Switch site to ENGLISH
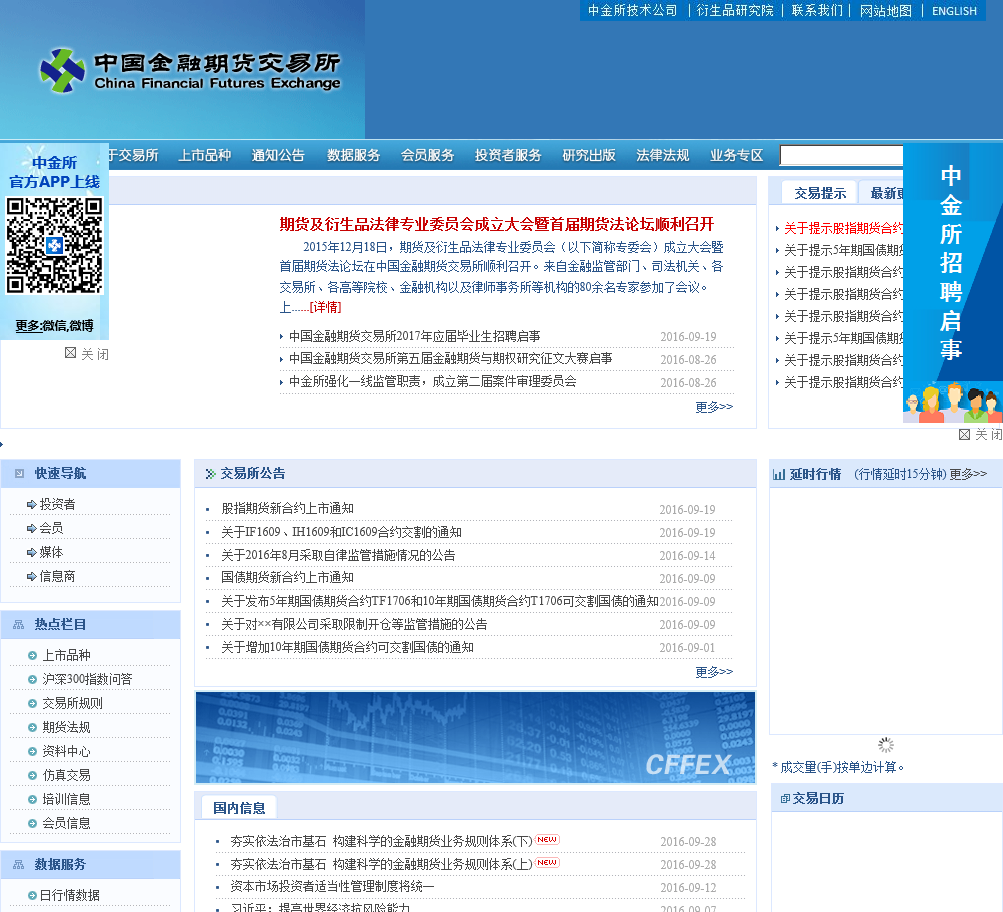This screenshot has height=912, width=1003. pos(954,11)
